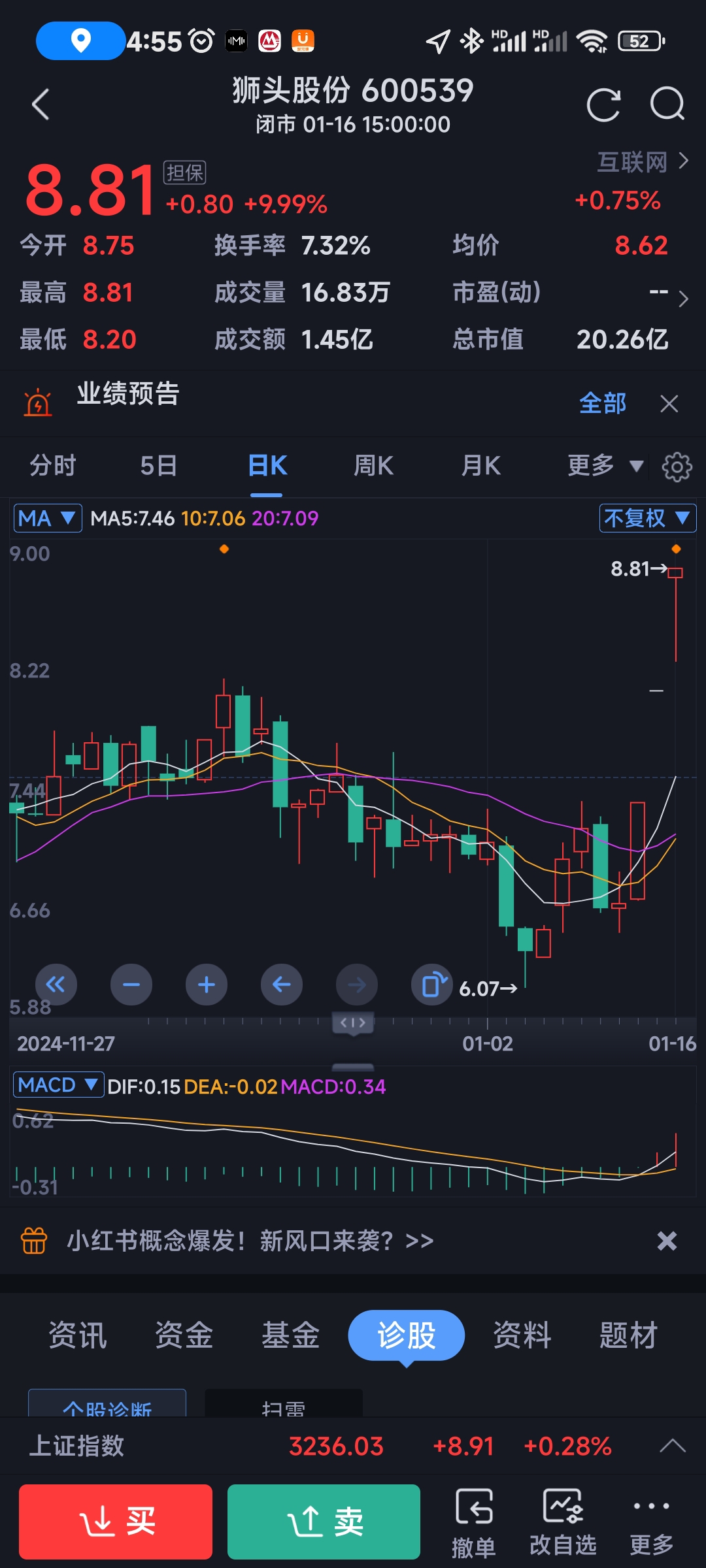Open the 资讯 tab
706x1568 pixels.
pyautogui.click(x=78, y=1335)
